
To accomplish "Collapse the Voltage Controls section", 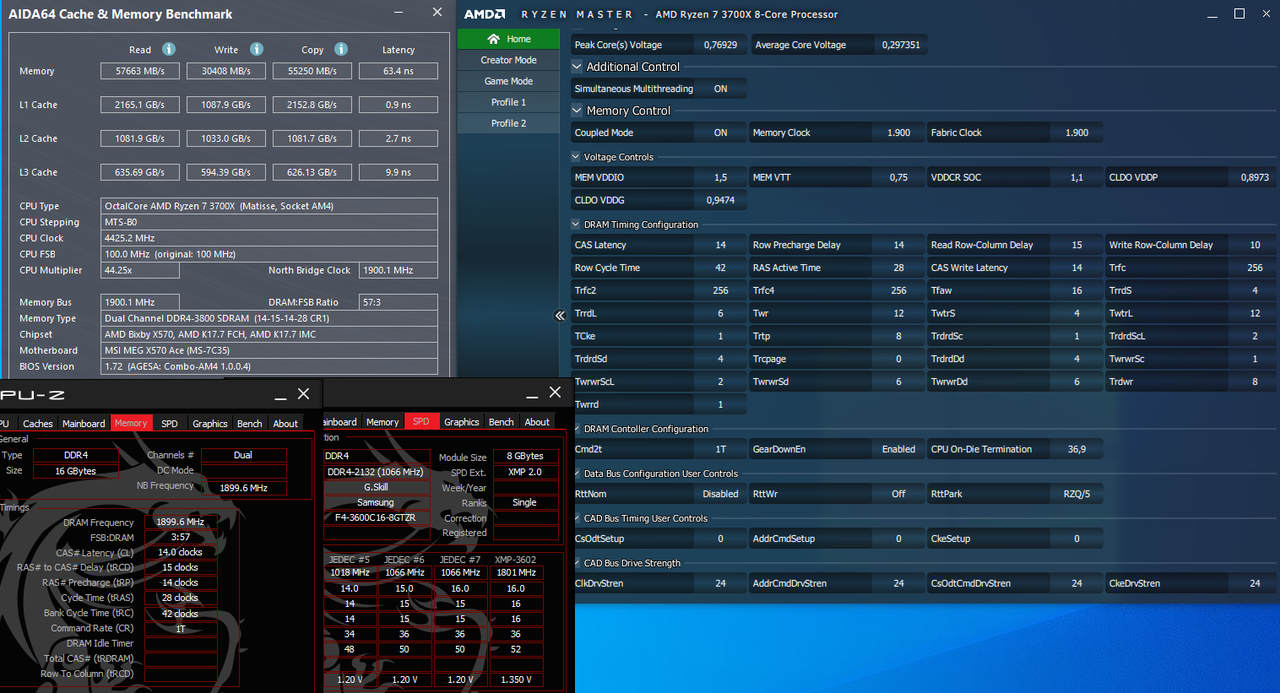I will point(576,157).
